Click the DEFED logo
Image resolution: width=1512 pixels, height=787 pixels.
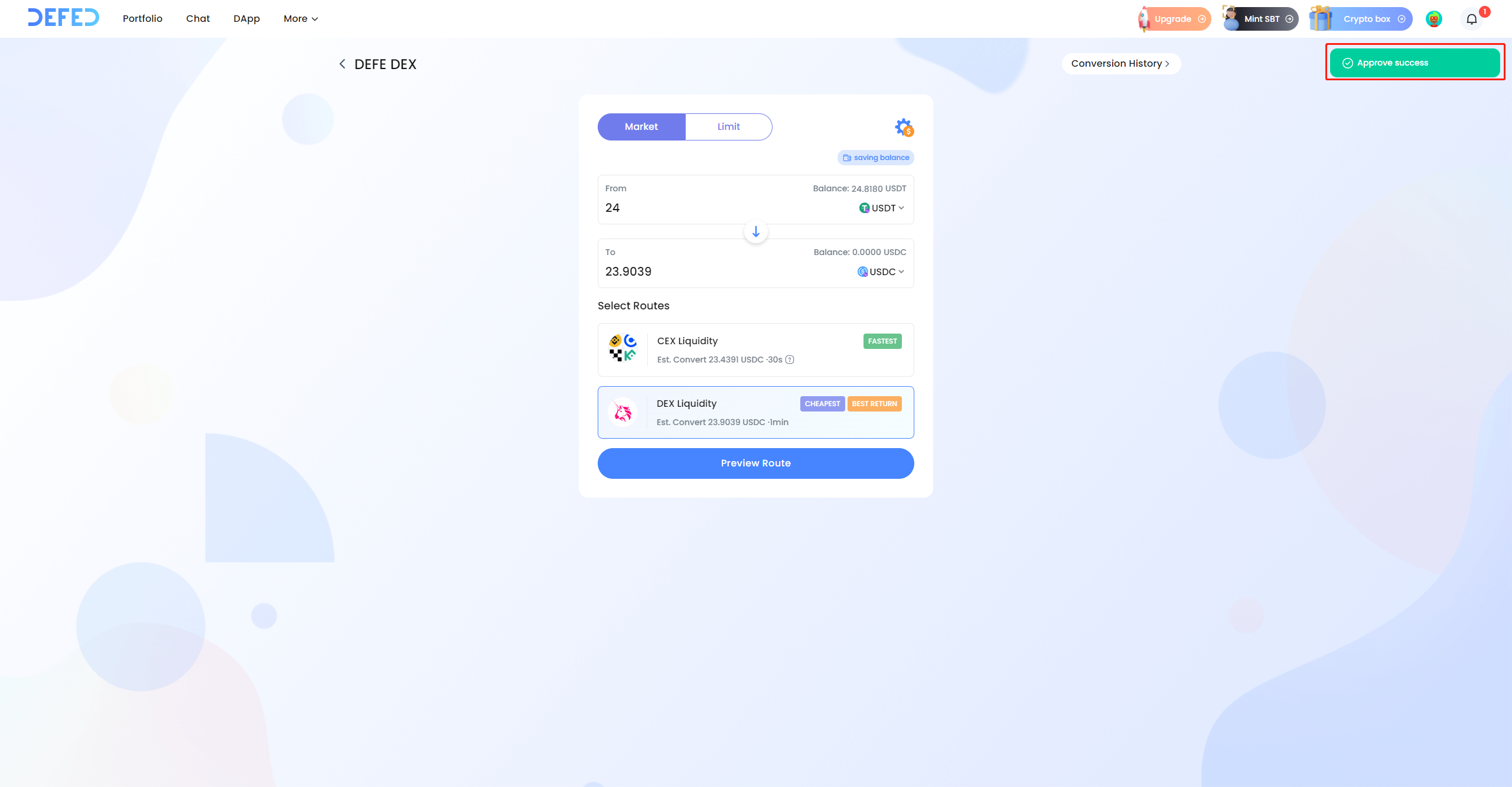63,18
